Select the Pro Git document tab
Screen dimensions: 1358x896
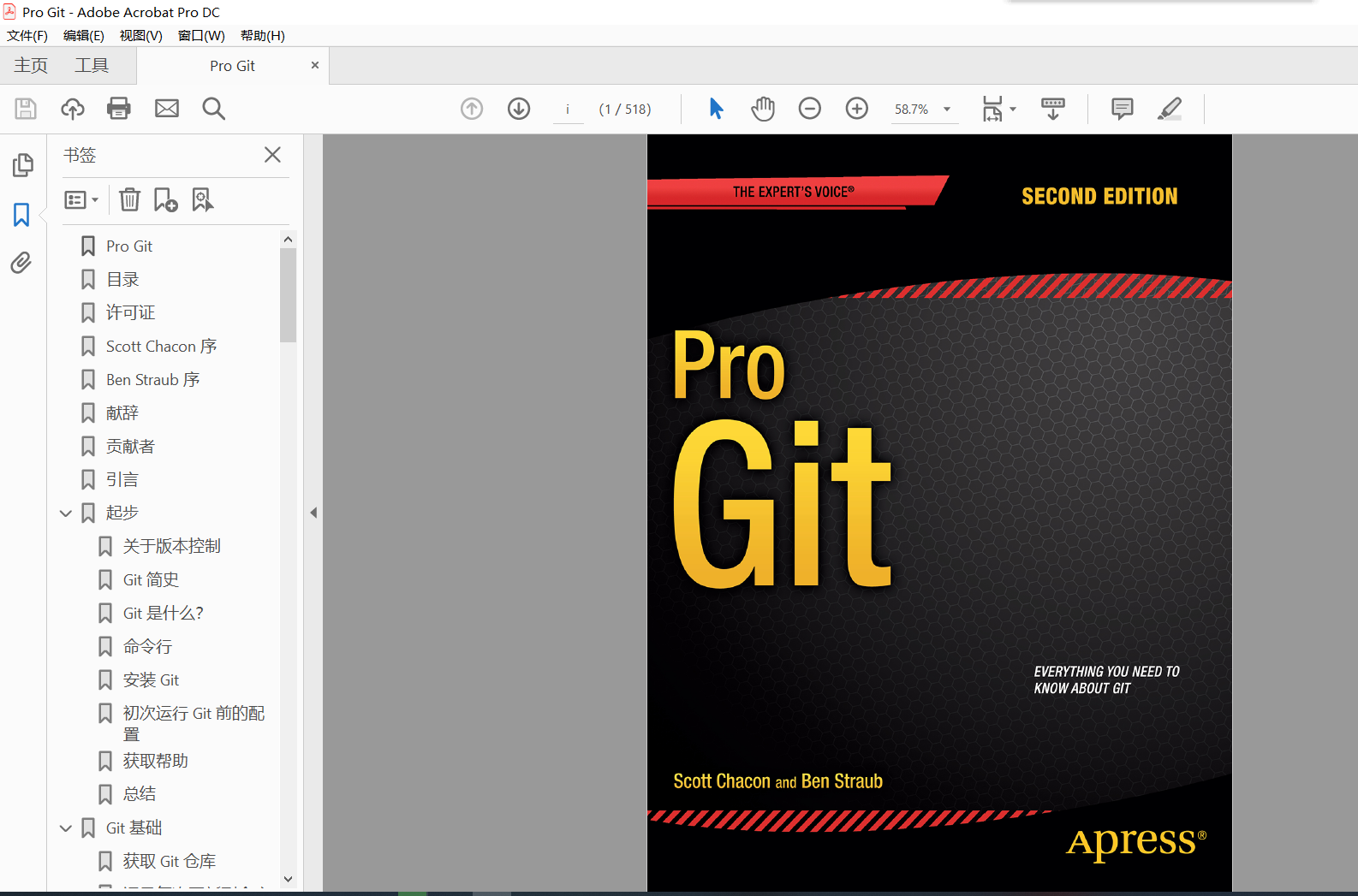pyautogui.click(x=233, y=65)
